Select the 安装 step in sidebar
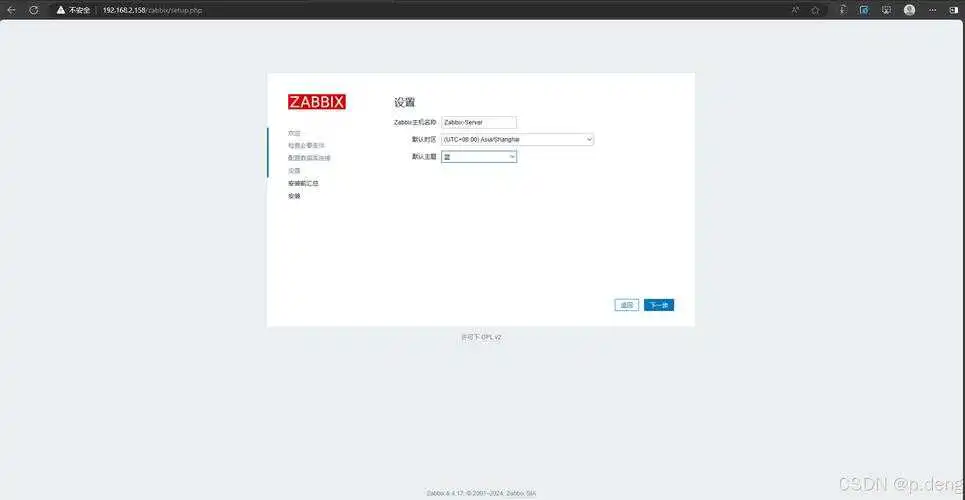 pos(294,196)
